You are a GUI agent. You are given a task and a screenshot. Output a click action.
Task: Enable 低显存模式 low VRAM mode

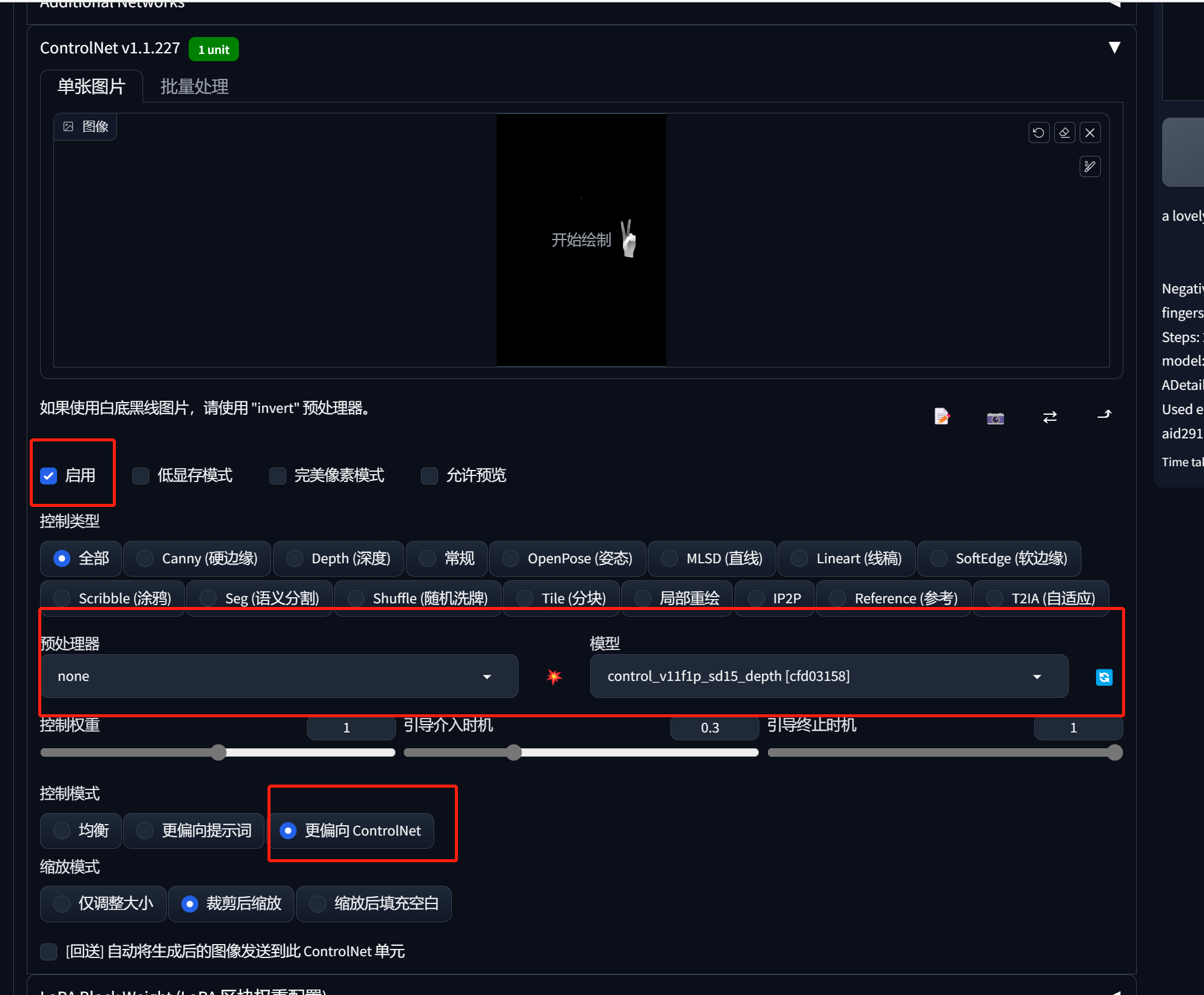(x=140, y=475)
